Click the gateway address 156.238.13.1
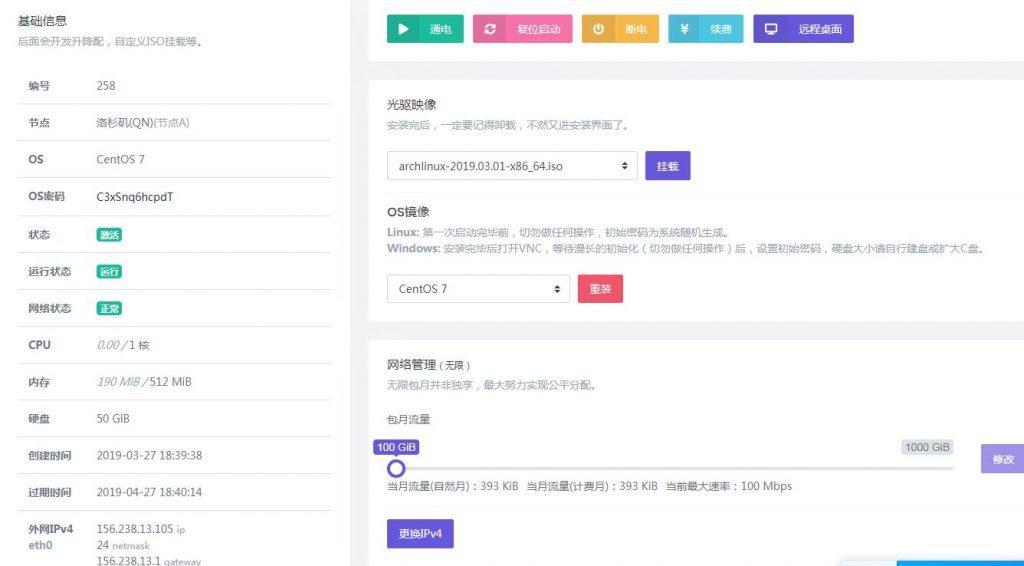This screenshot has height=566, width=1024. [128, 561]
